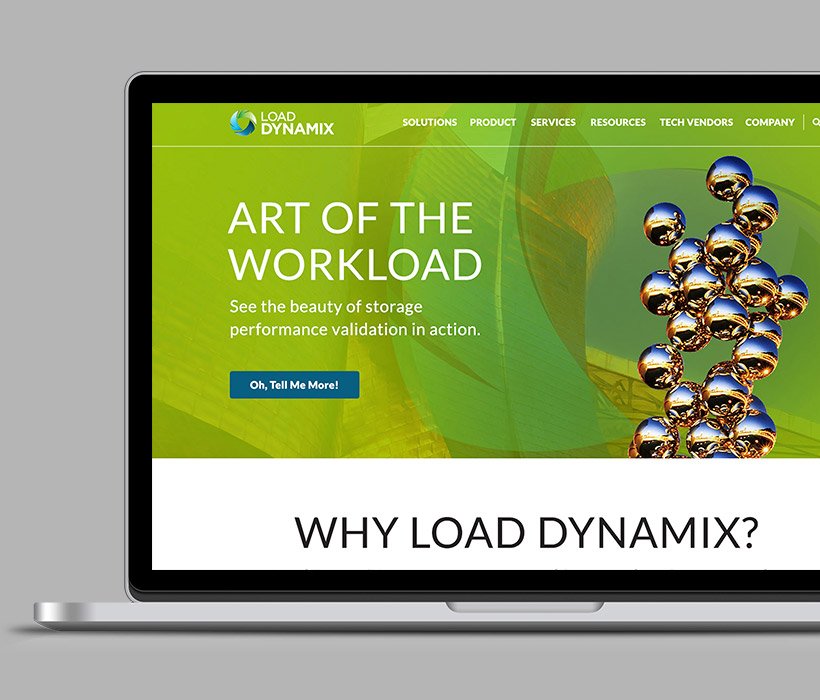Click the Load Dynamix logo
The width and height of the screenshot is (820, 700).
[282, 123]
